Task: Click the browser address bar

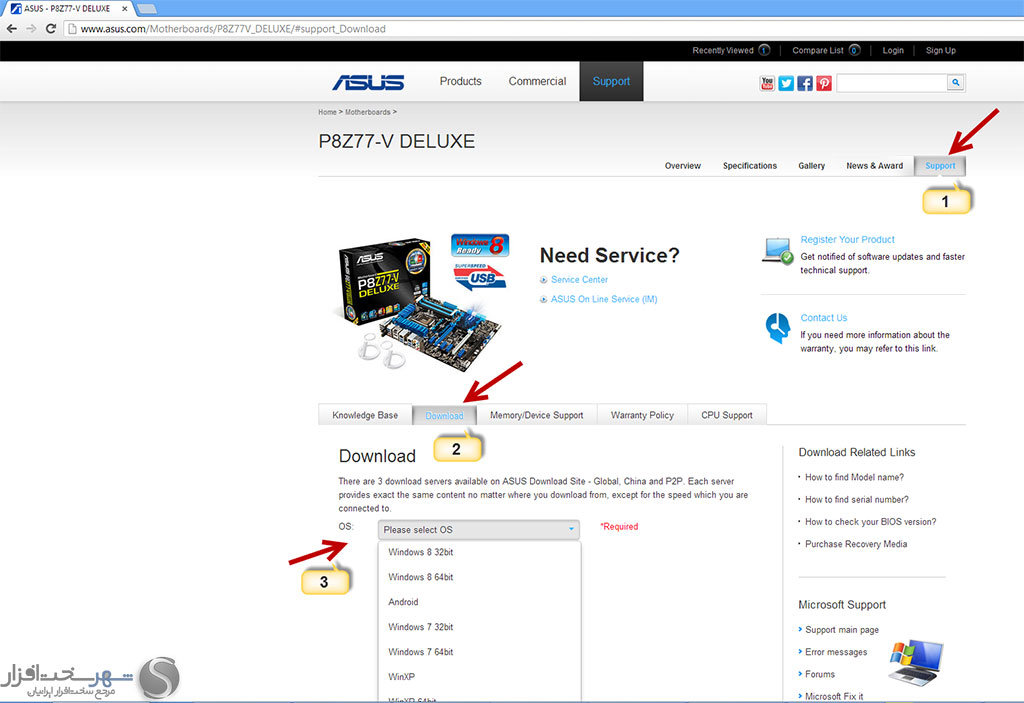Action: coord(542,29)
